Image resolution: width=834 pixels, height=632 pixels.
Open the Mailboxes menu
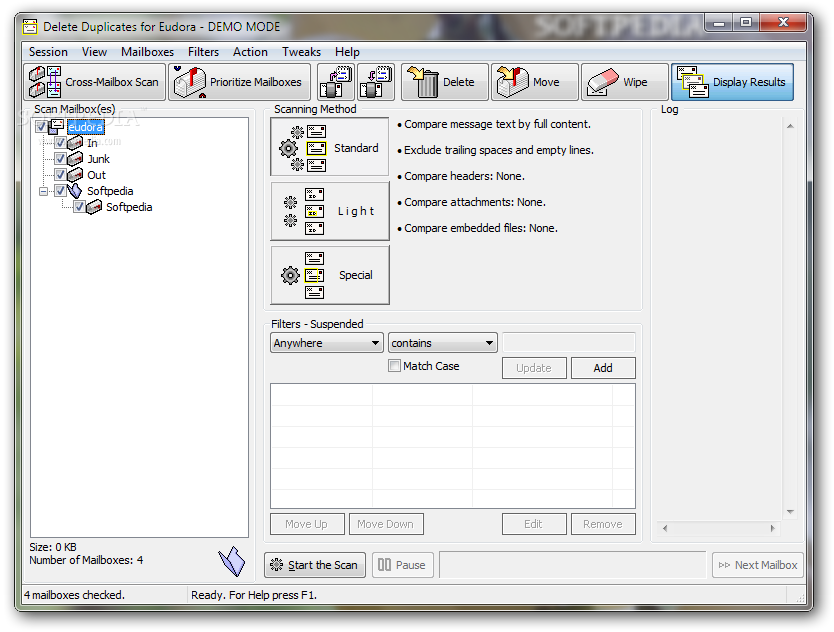(147, 52)
